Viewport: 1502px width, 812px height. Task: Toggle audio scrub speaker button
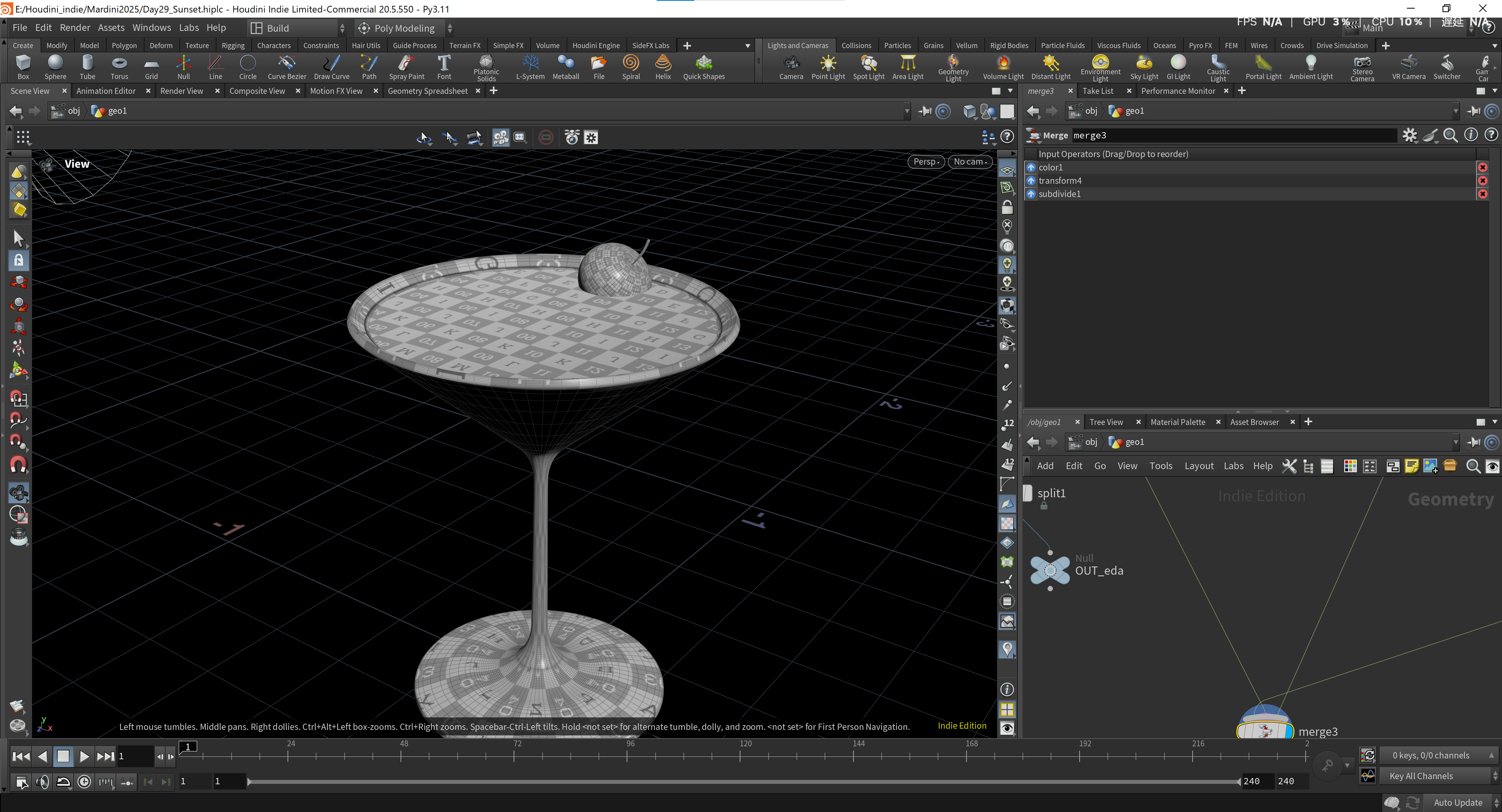click(42, 782)
